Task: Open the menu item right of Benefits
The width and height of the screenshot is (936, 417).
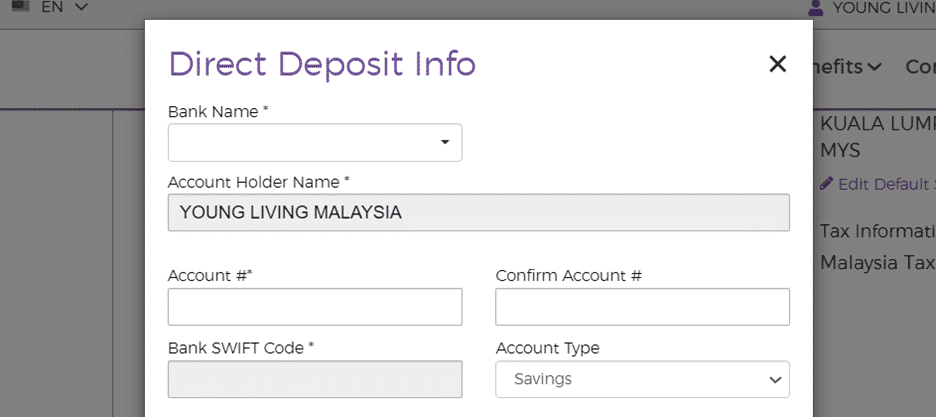Action: pyautogui.click(x=920, y=67)
